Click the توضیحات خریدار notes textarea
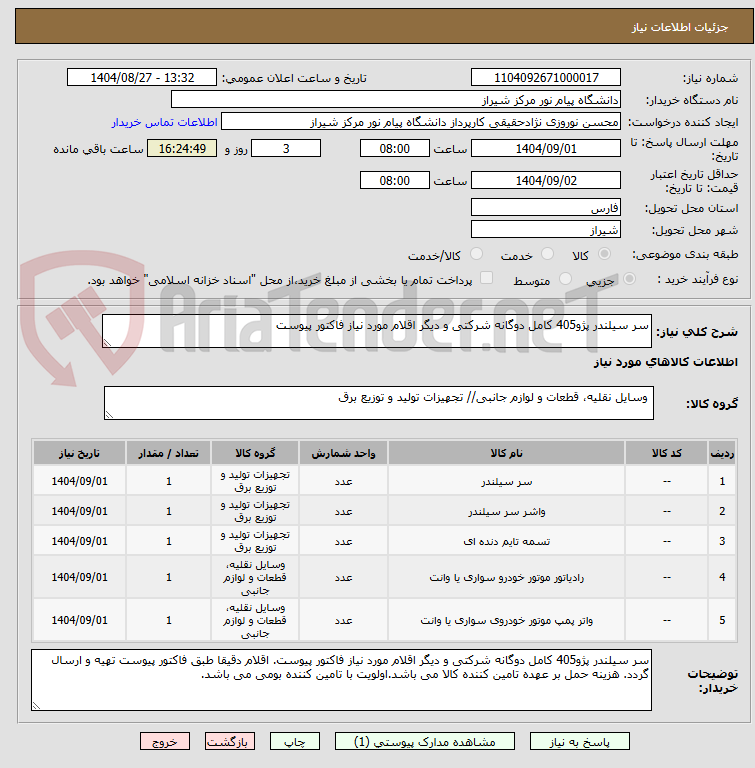Screen dimensions: 755x768 coord(341,680)
